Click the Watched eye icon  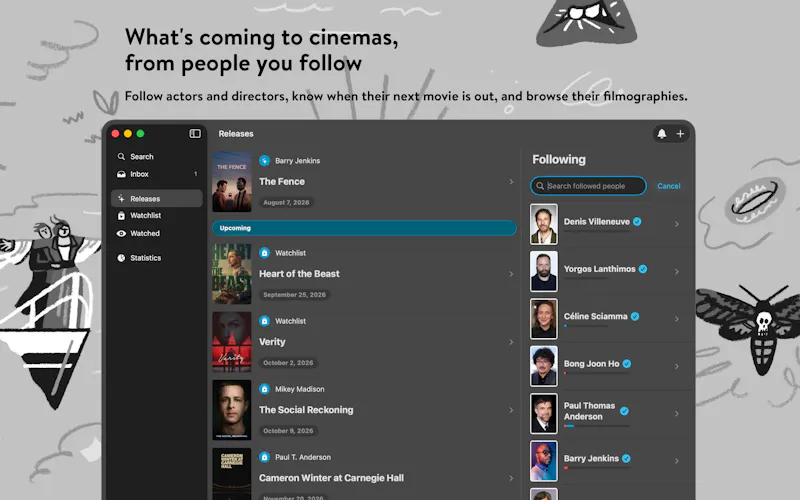click(121, 233)
